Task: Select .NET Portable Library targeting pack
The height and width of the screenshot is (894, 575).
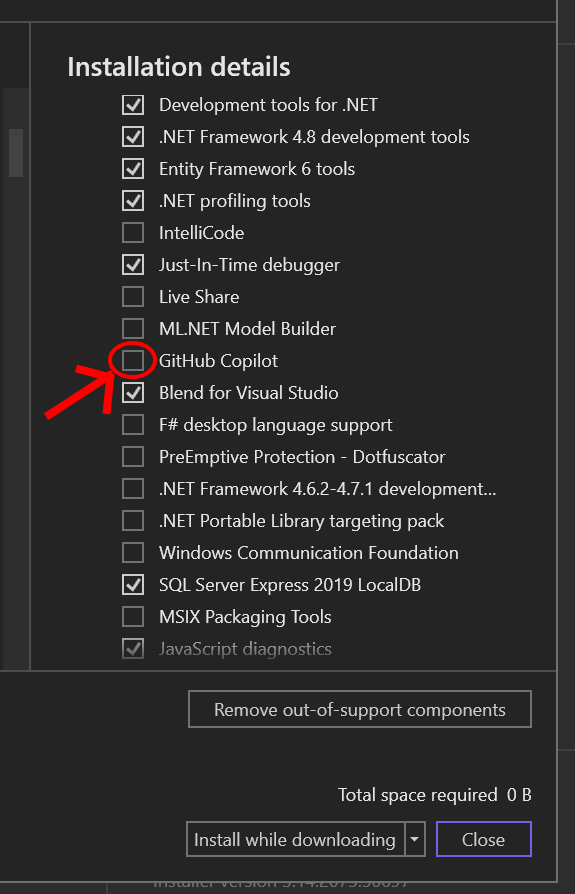Action: tap(133, 521)
